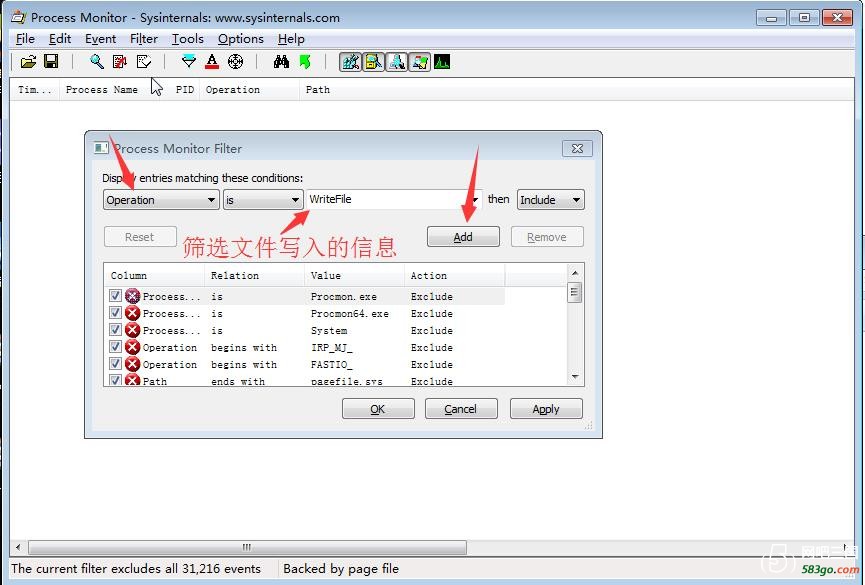Click the Remove button

click(x=547, y=237)
